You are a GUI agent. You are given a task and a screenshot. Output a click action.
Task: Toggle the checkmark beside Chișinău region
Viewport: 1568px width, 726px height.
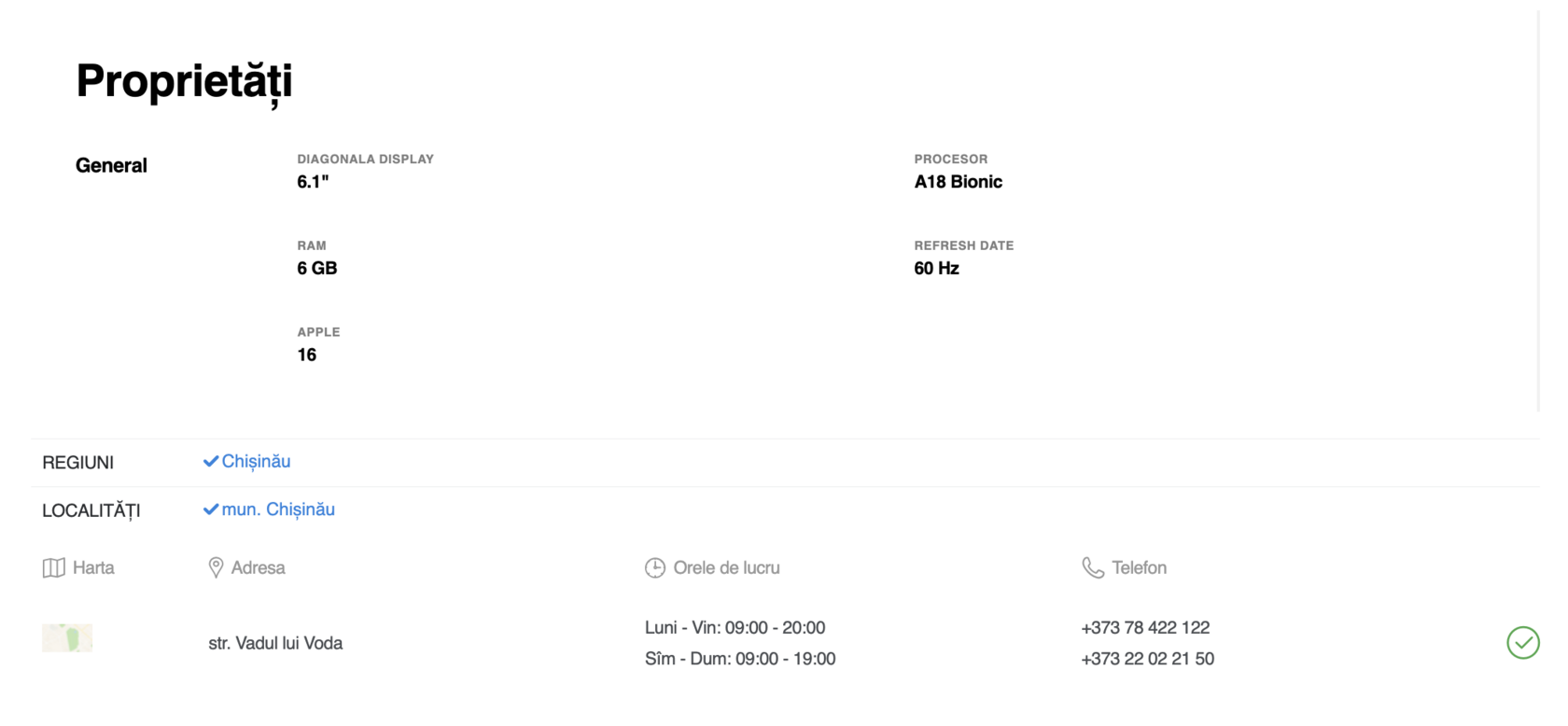211,462
